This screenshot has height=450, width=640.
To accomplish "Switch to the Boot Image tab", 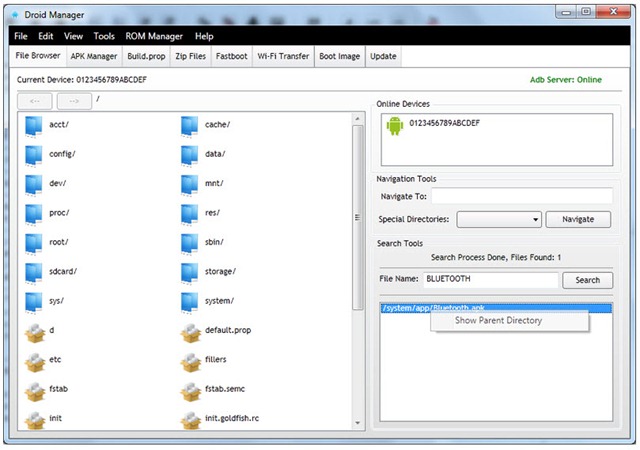I will [x=340, y=56].
